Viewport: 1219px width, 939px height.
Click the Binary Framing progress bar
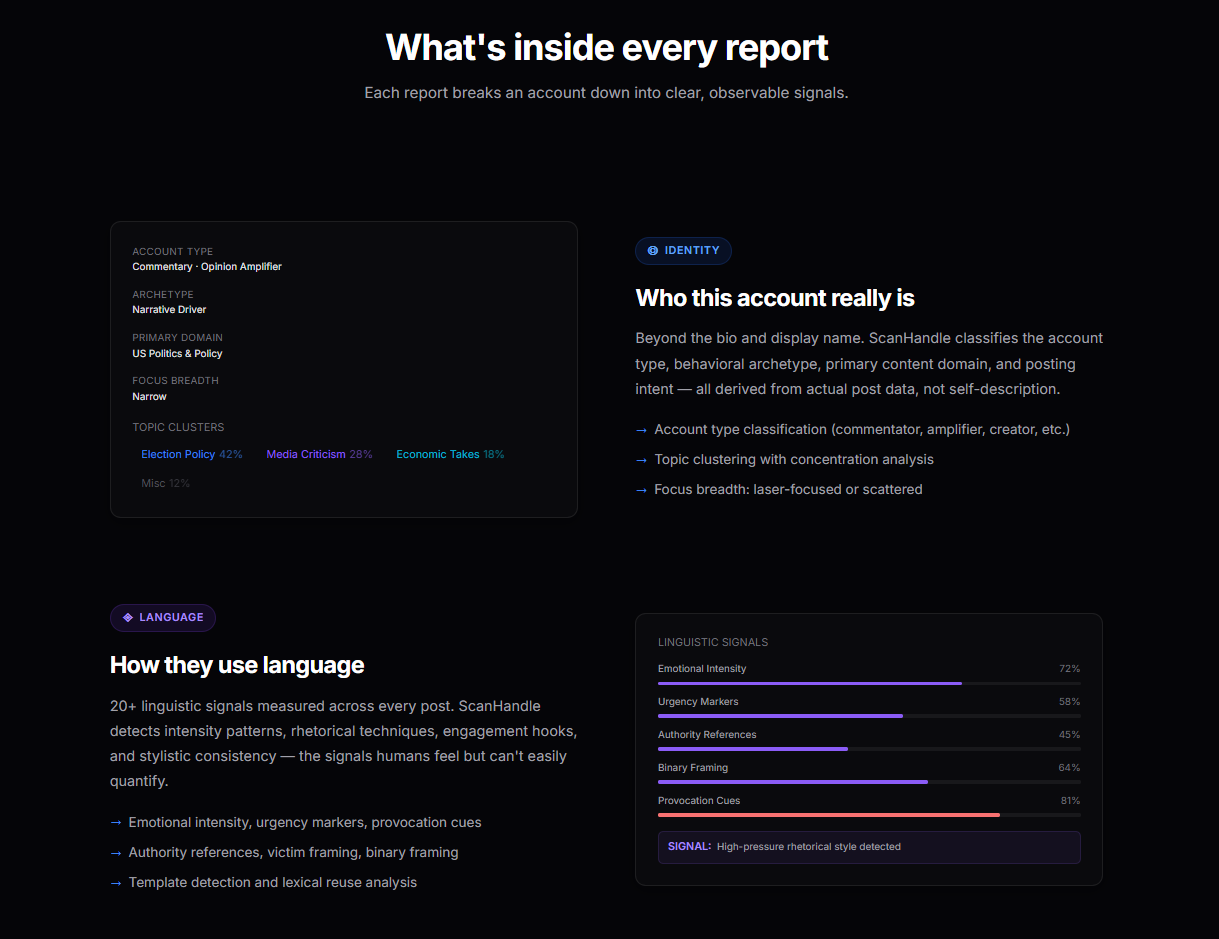(869, 782)
